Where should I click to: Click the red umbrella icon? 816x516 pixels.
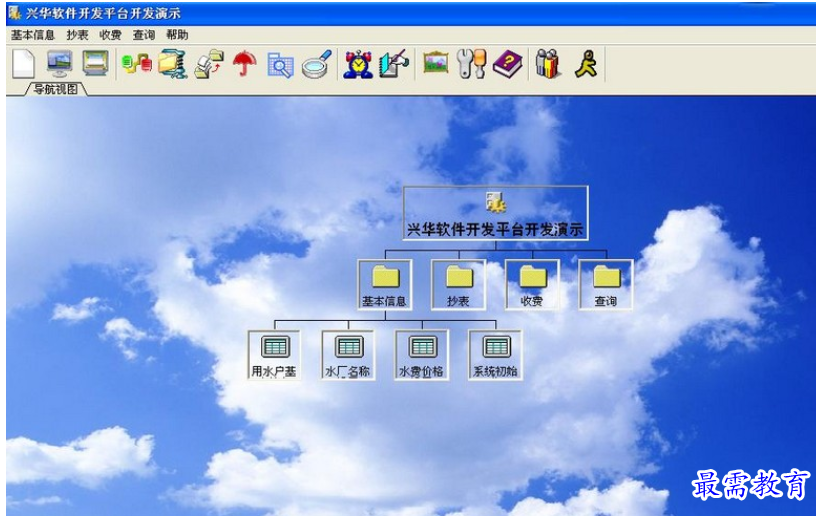tap(245, 64)
